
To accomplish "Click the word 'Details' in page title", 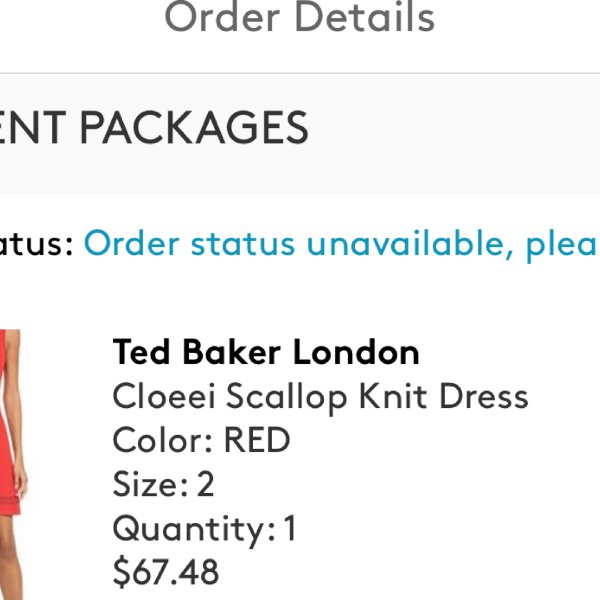I will pyautogui.click(x=365, y=16).
